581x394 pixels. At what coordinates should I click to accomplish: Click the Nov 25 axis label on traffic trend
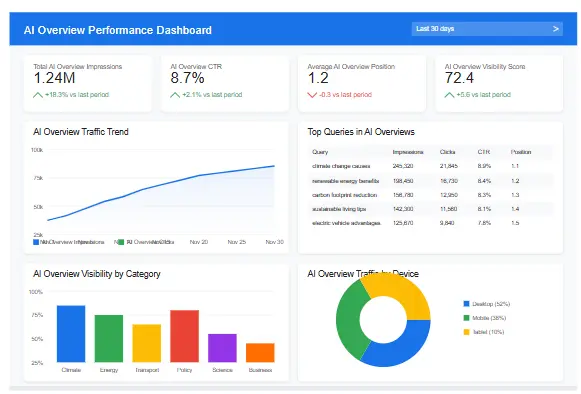pos(237,242)
